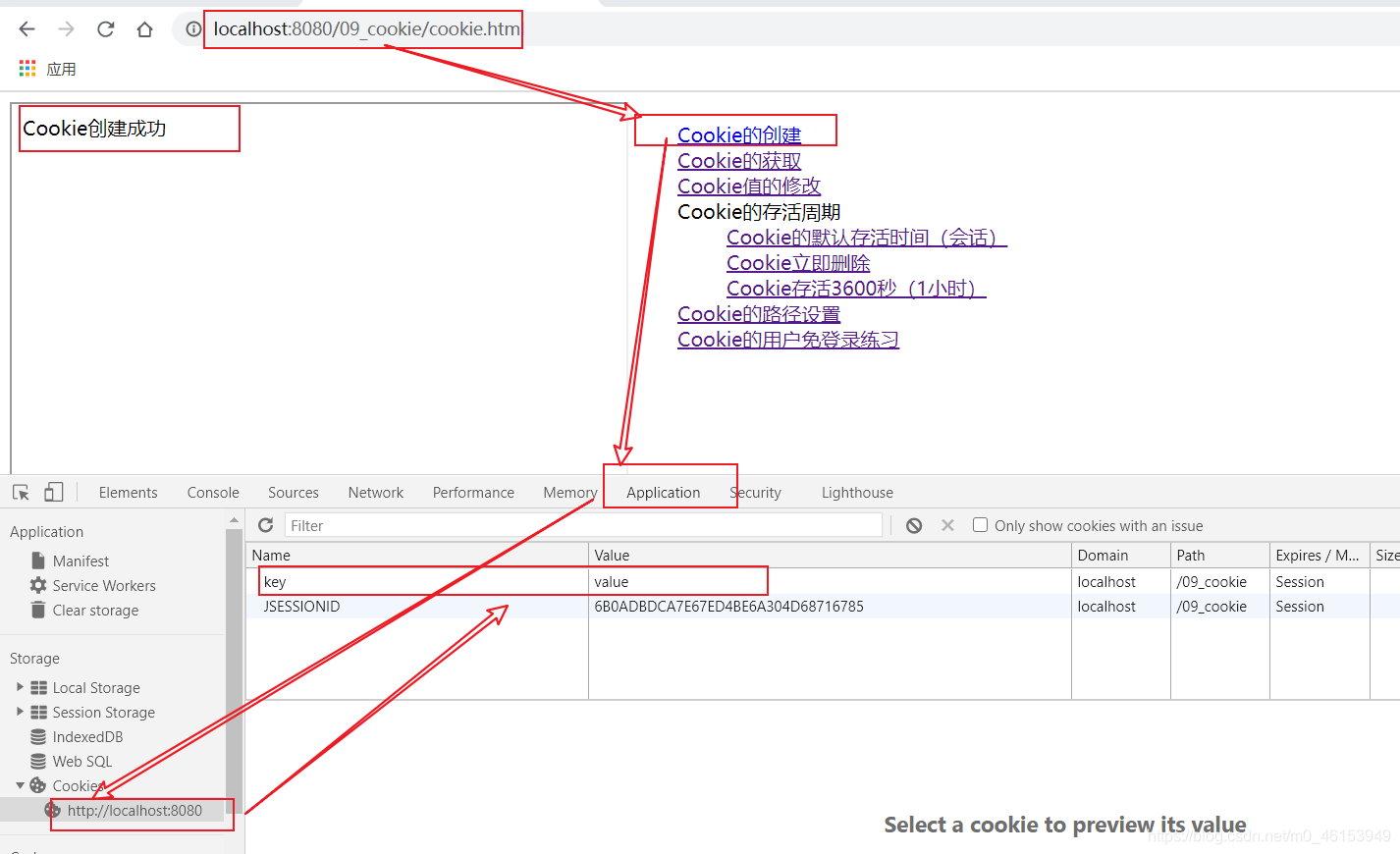Select Web SQL in the Storage tree
This screenshot has width=1400, height=854.
click(x=82, y=761)
